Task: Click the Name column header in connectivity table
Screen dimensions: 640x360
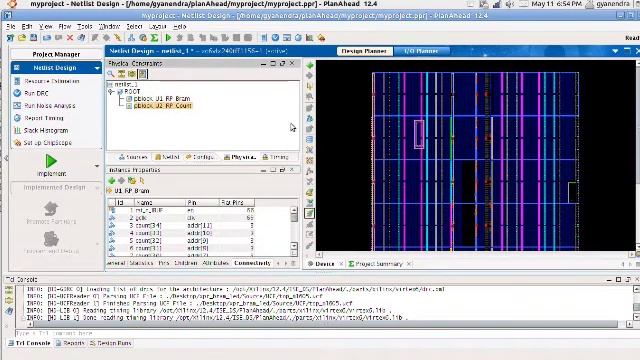Action: [x=160, y=202]
